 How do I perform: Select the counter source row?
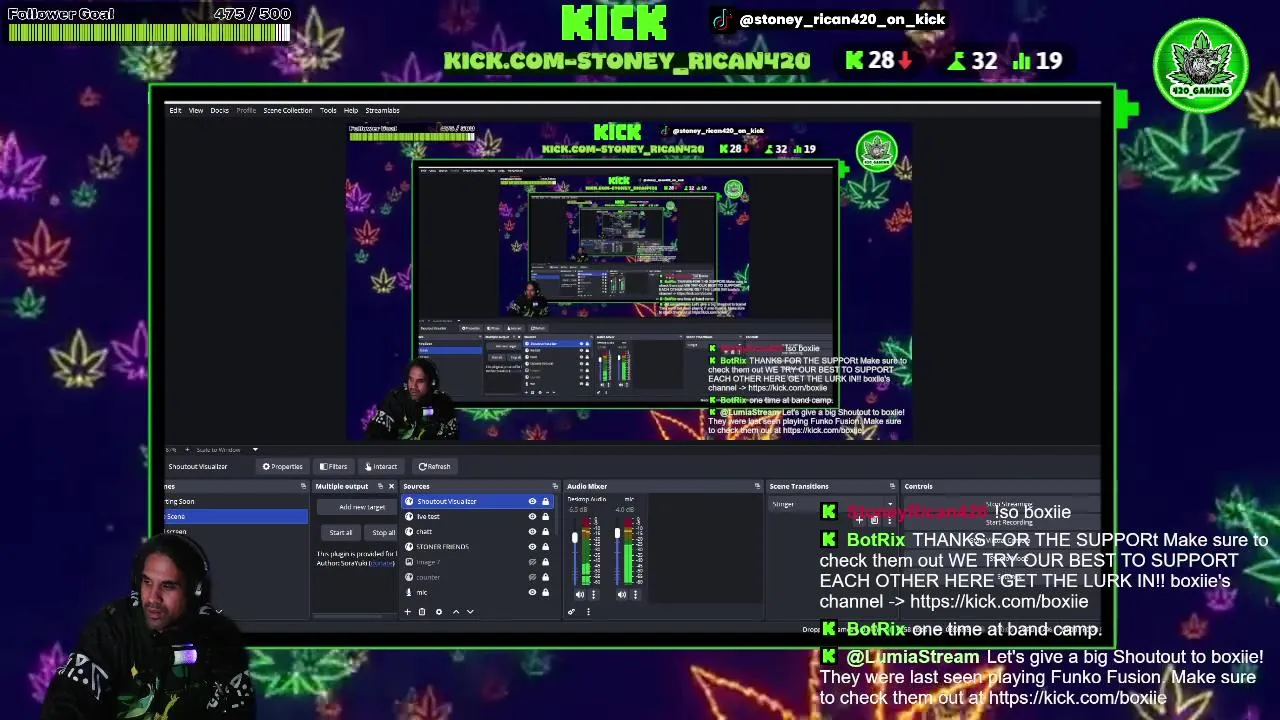coord(477,577)
